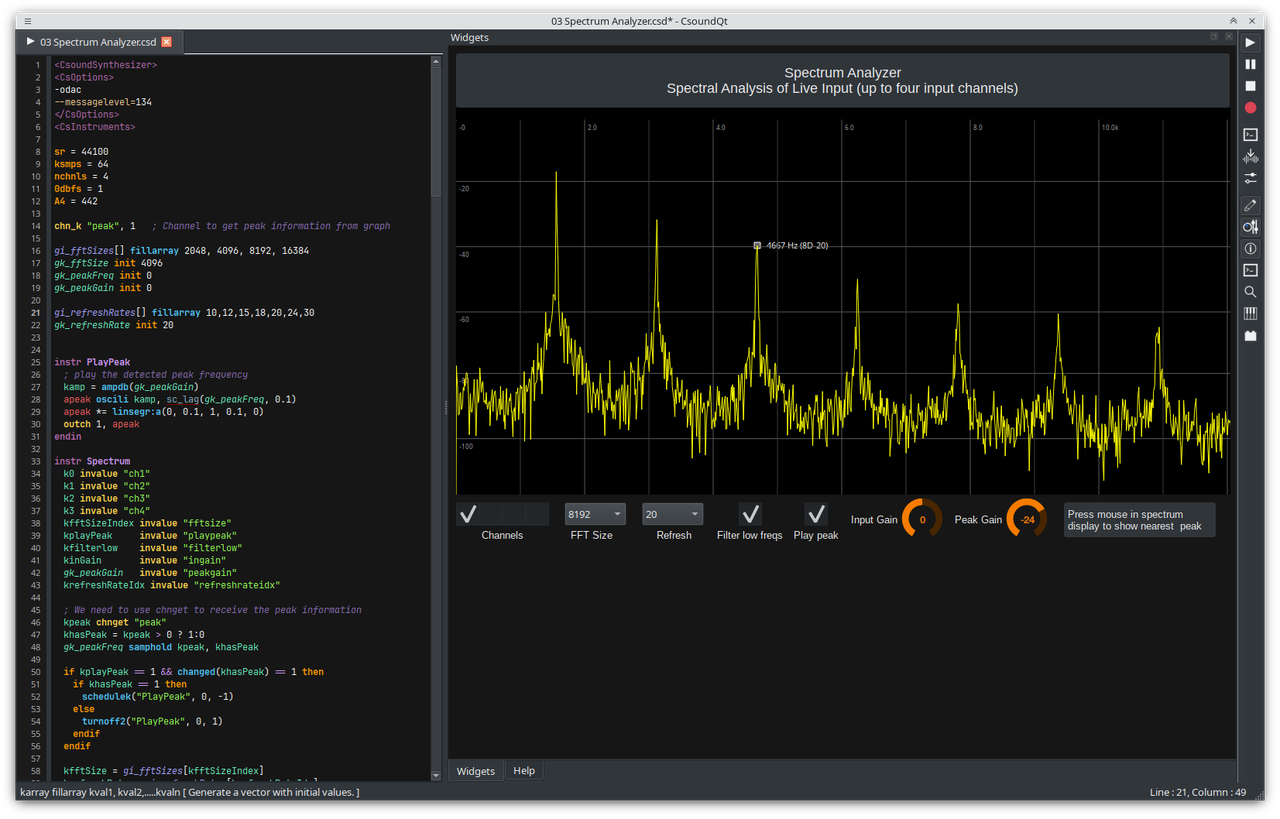Pause the performance using the pause icon

click(x=1250, y=64)
